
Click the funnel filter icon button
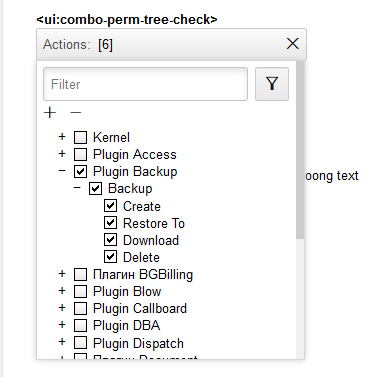click(272, 84)
